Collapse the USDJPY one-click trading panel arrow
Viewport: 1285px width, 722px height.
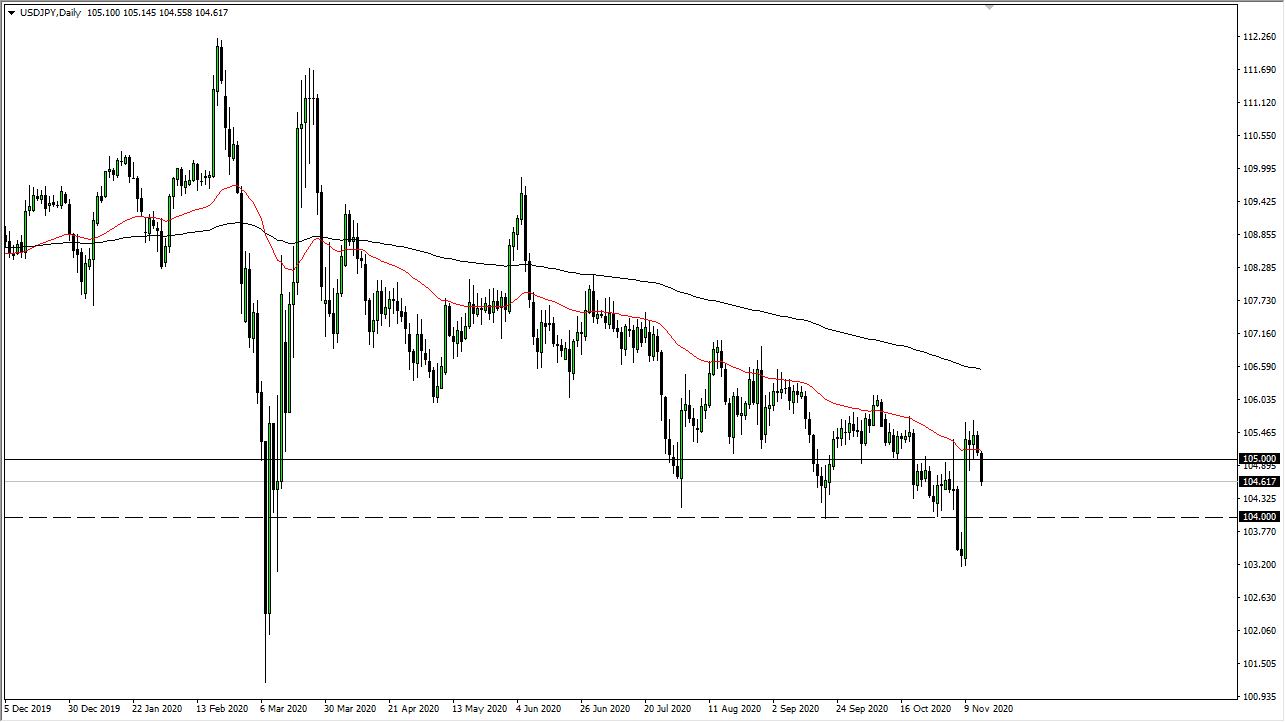pos(10,13)
